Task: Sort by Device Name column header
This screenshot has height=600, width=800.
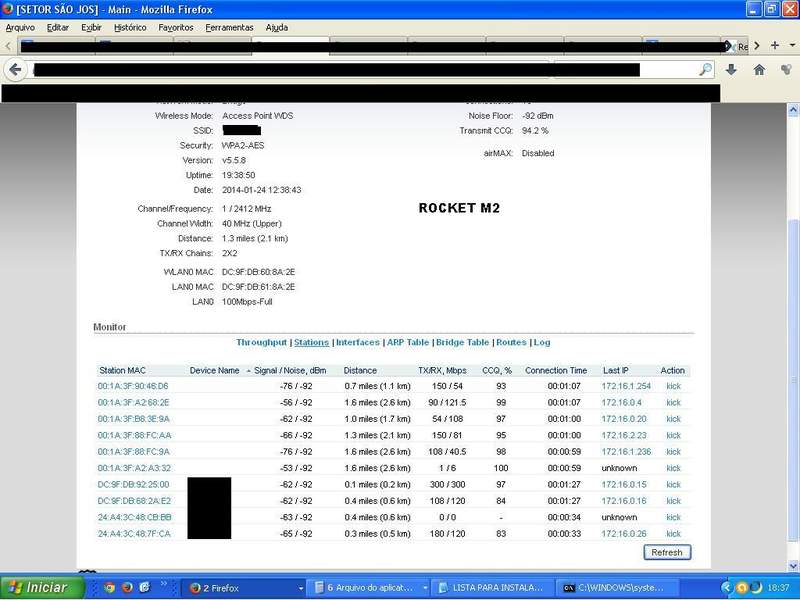Action: click(214, 371)
